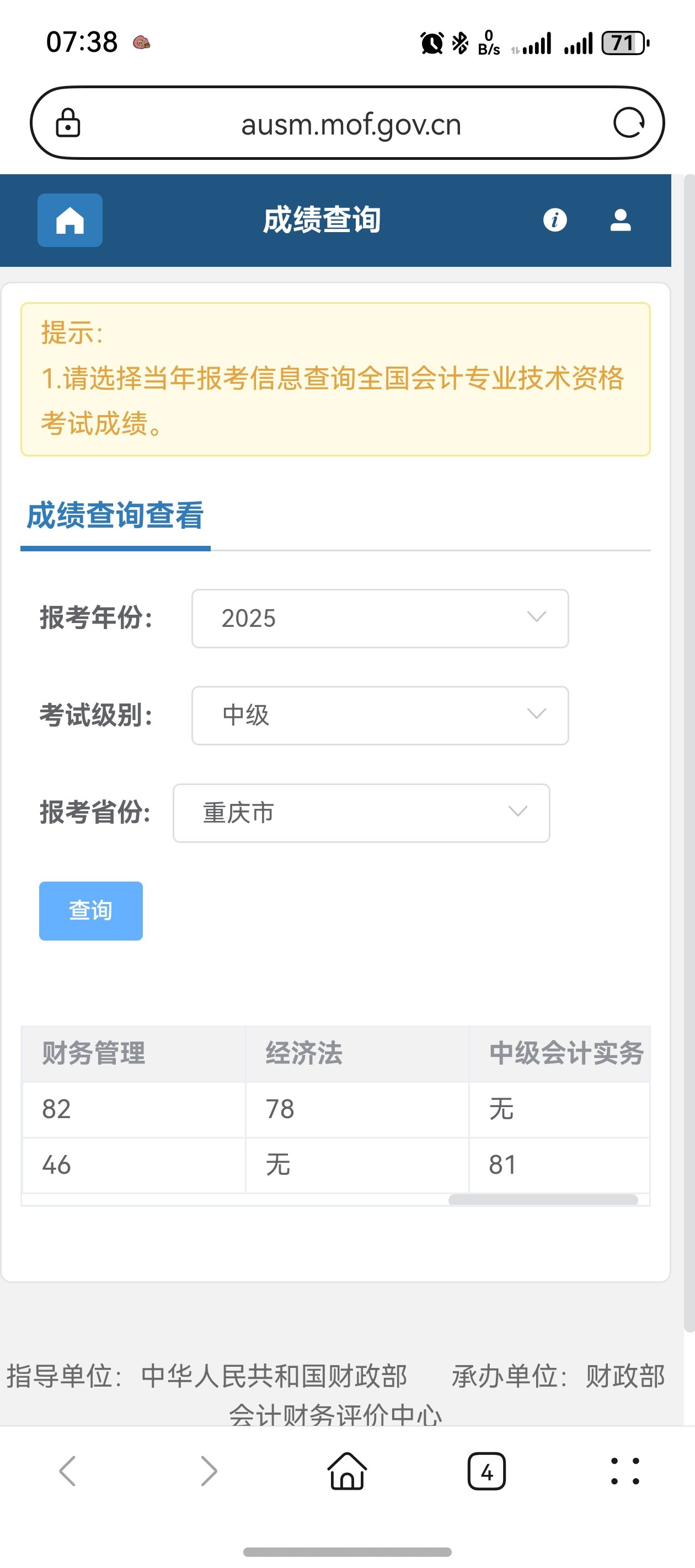Tap the 中级会计实务 column header

click(x=566, y=1054)
